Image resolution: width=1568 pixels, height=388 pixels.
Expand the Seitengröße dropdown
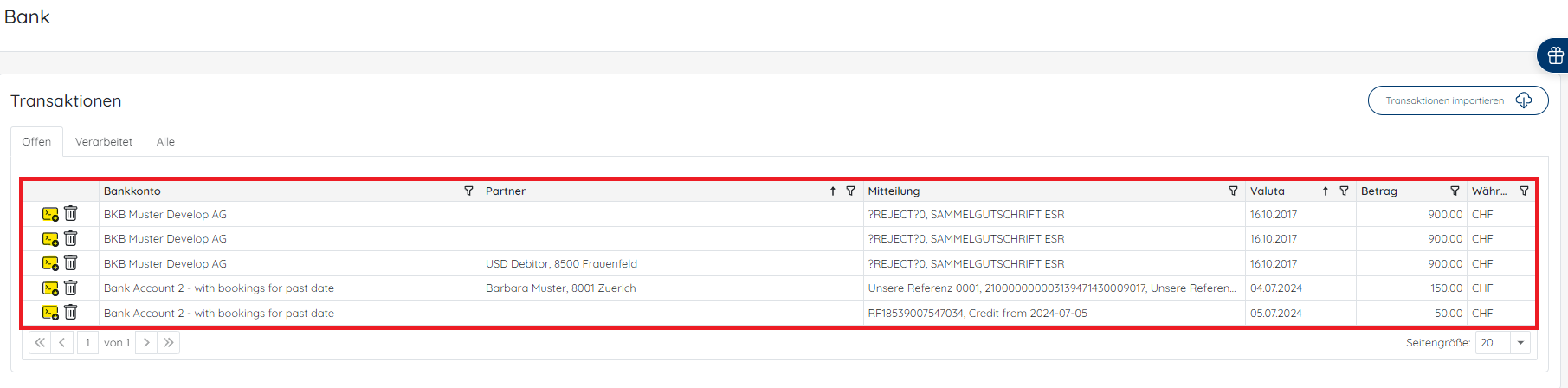click(1520, 343)
